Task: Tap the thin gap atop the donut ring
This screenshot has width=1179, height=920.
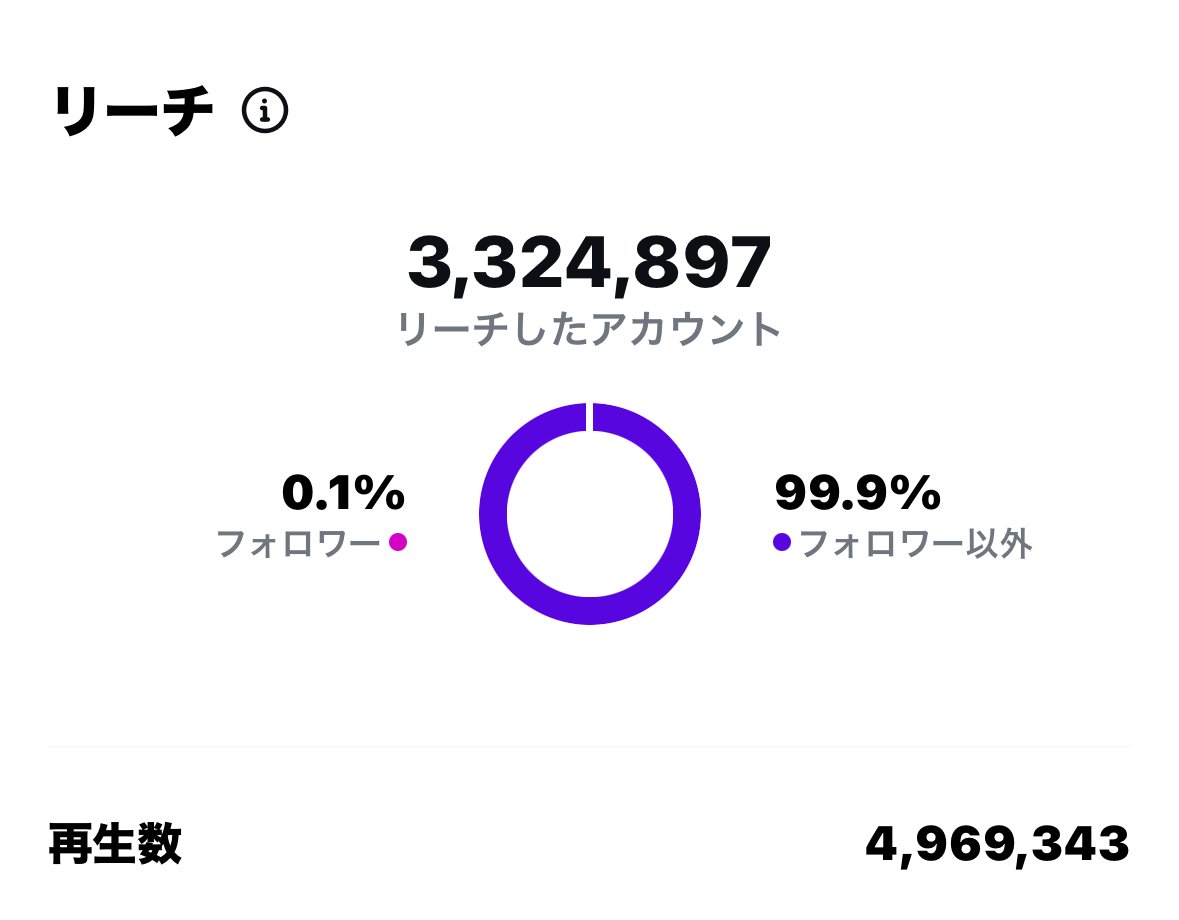Action: pos(589,417)
